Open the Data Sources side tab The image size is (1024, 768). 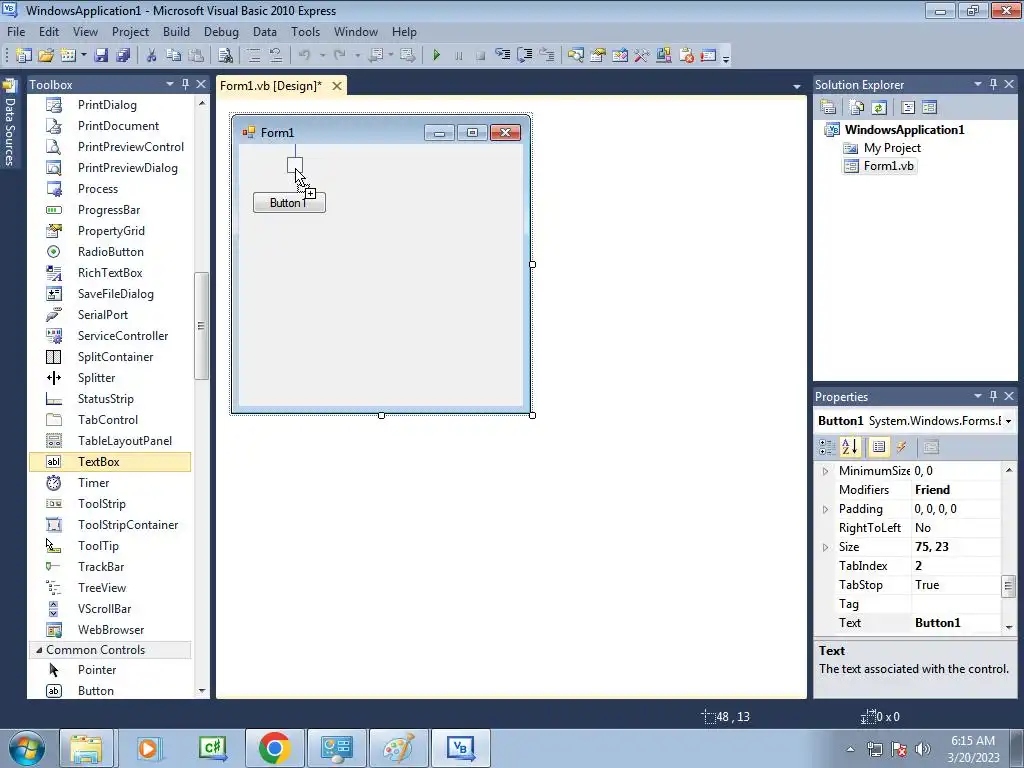pyautogui.click(x=9, y=124)
